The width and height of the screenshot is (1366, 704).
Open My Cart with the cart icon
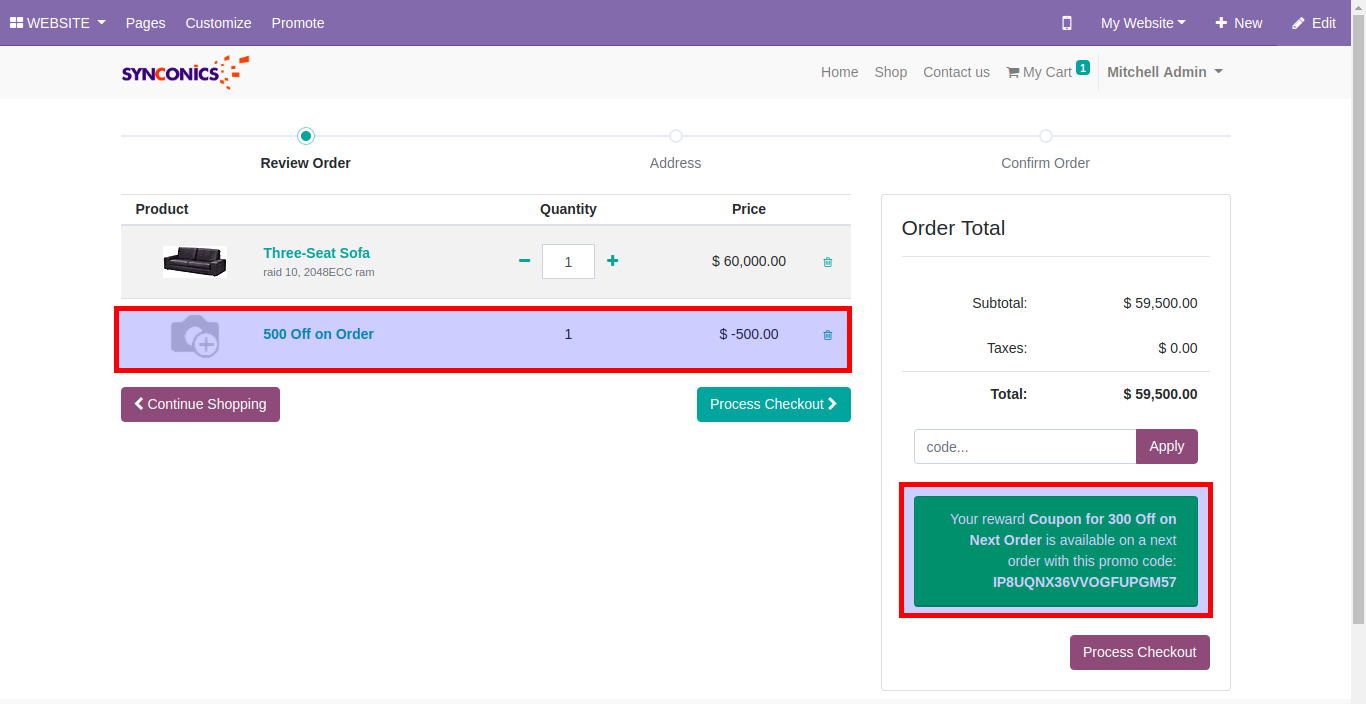[1040, 72]
